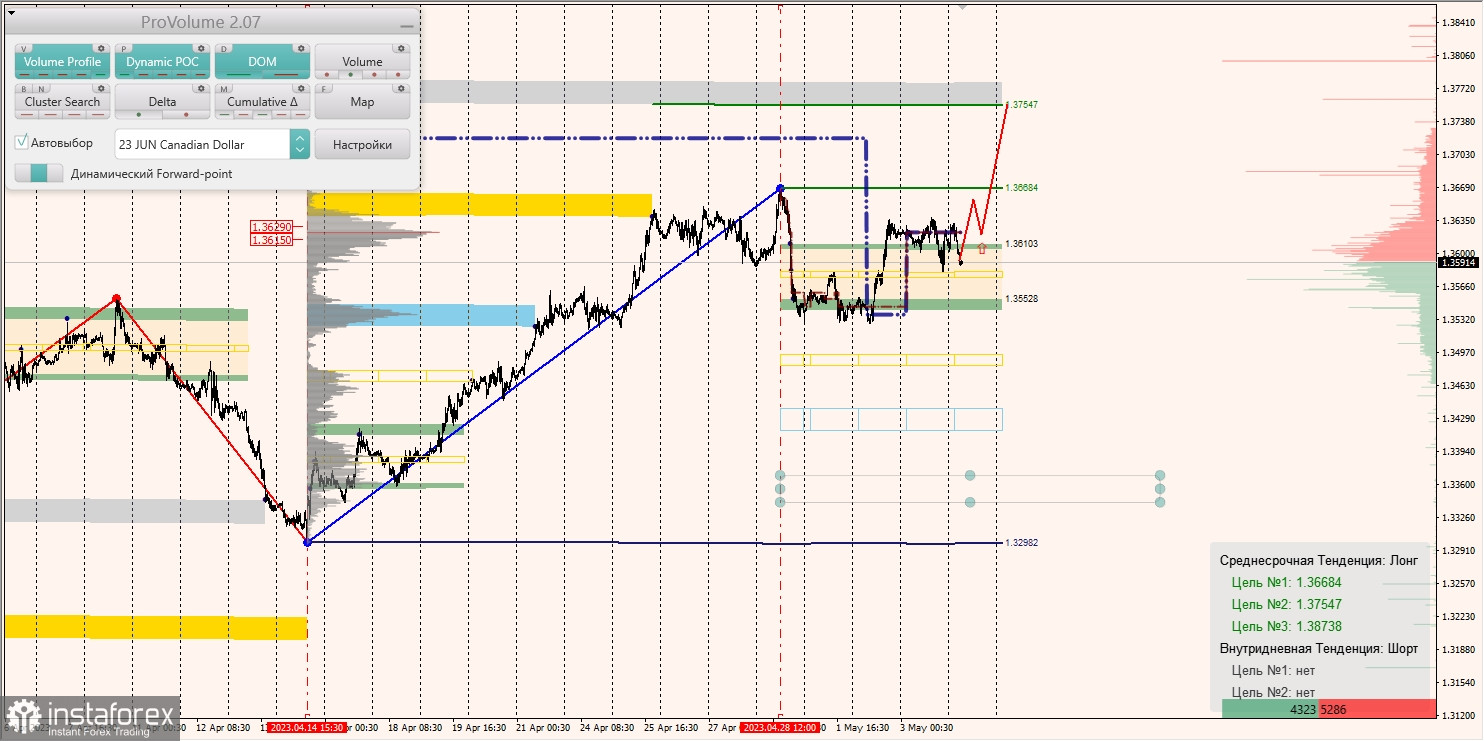
Task: Click the P hotkey tag on Dynamic POC
Action: click(124, 48)
